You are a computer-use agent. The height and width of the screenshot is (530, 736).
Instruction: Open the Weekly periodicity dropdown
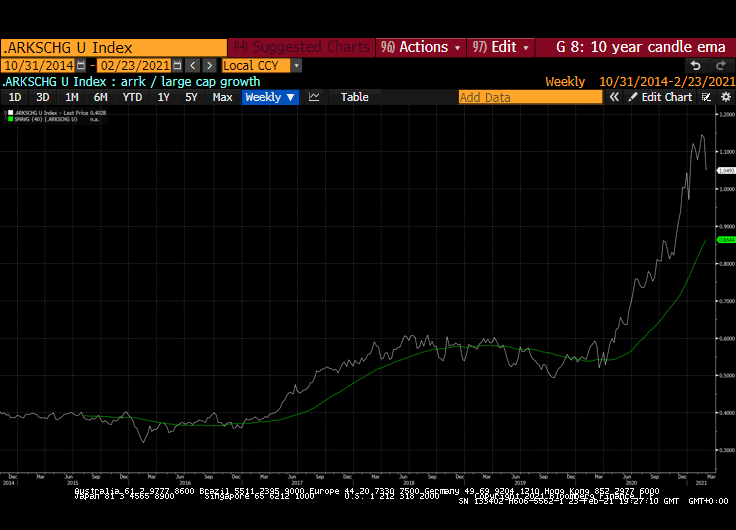[x=270, y=97]
